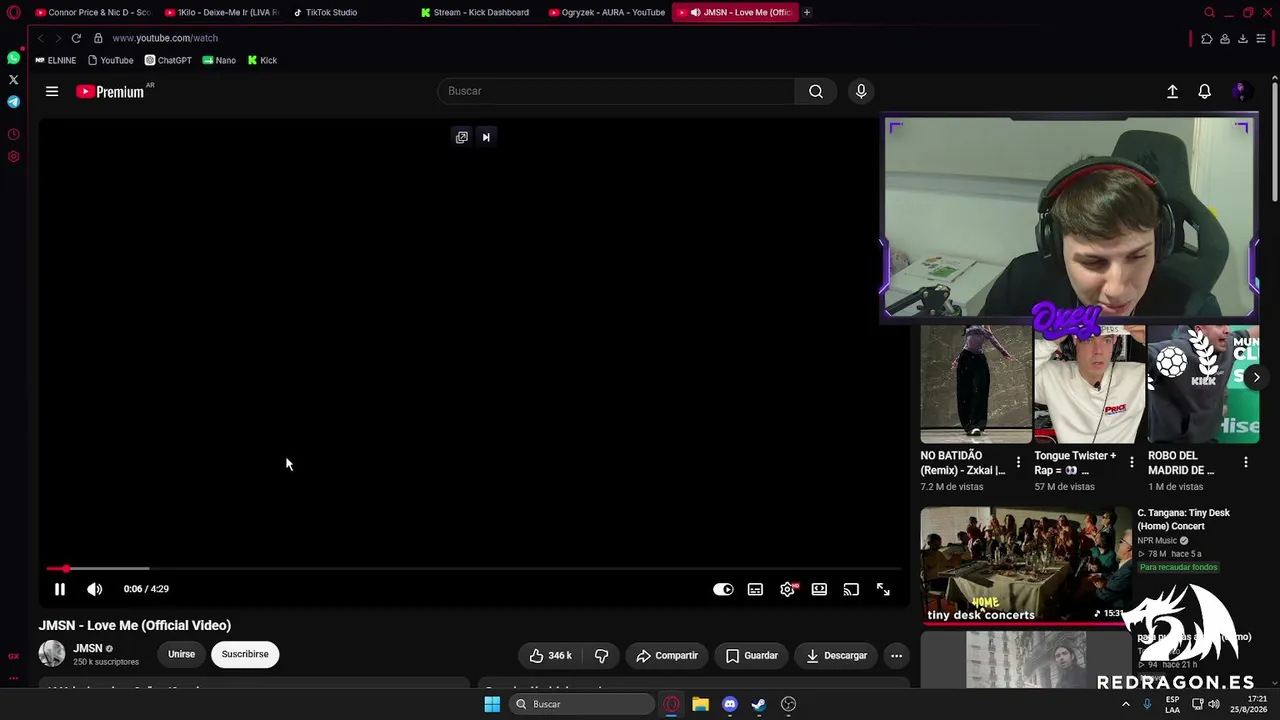The height and width of the screenshot is (720, 1280).
Task: Start voice search with the microphone
Action: click(861, 91)
